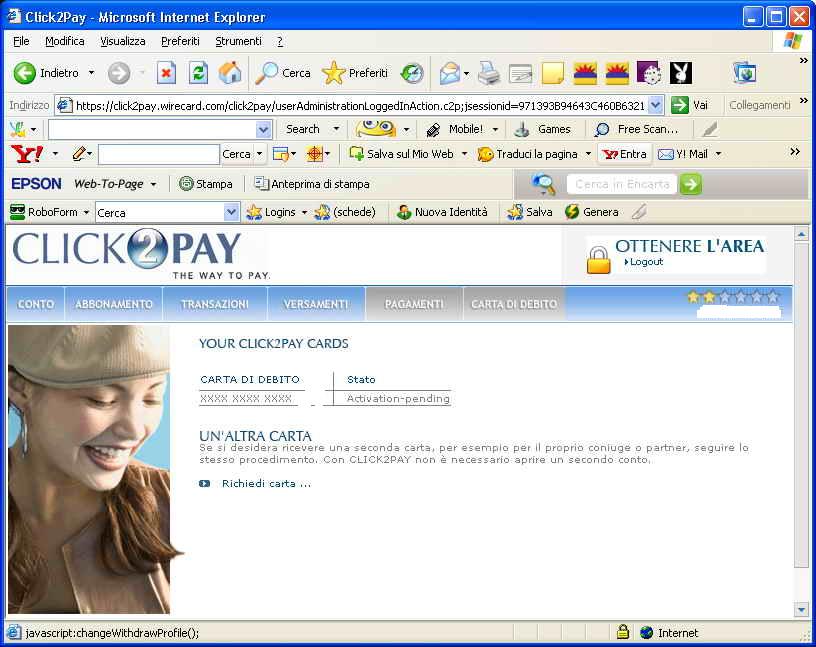Expand Epson Web-To-Page dropdown
This screenshot has height=647, width=816.
tap(154, 184)
